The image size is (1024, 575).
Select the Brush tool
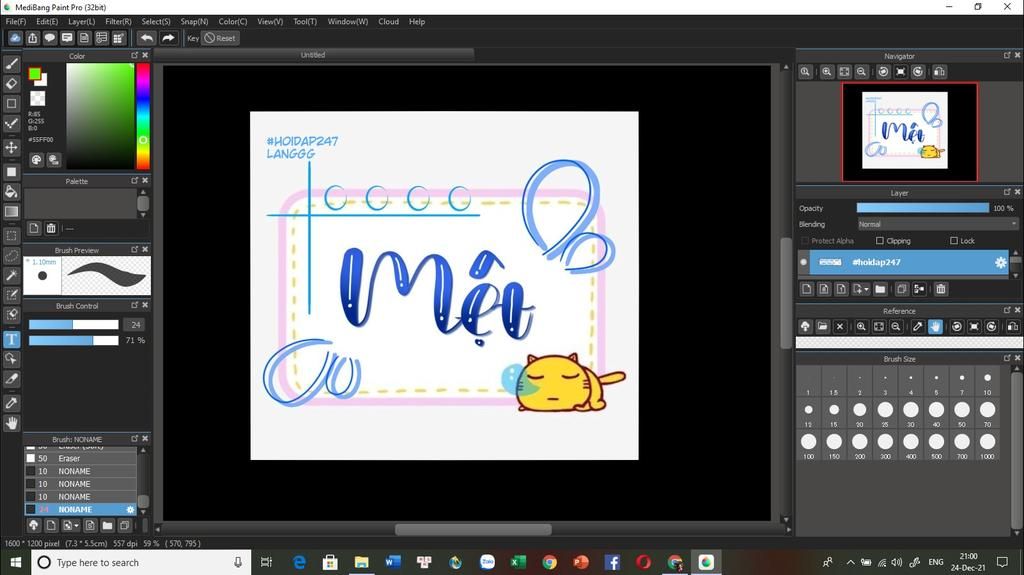pos(11,64)
